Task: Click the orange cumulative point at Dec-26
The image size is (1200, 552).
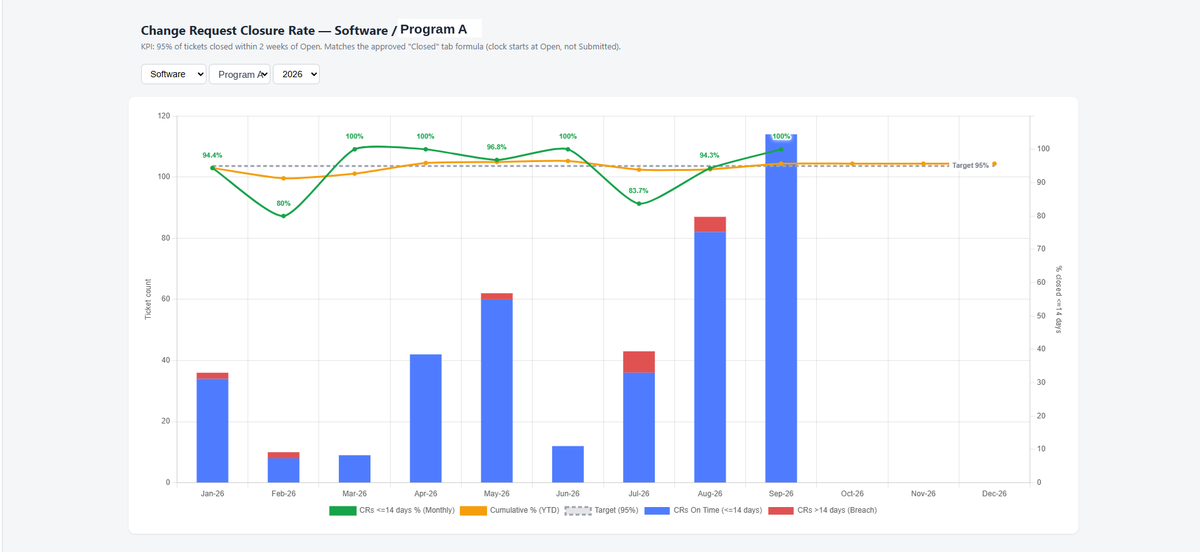Action: pos(994,164)
